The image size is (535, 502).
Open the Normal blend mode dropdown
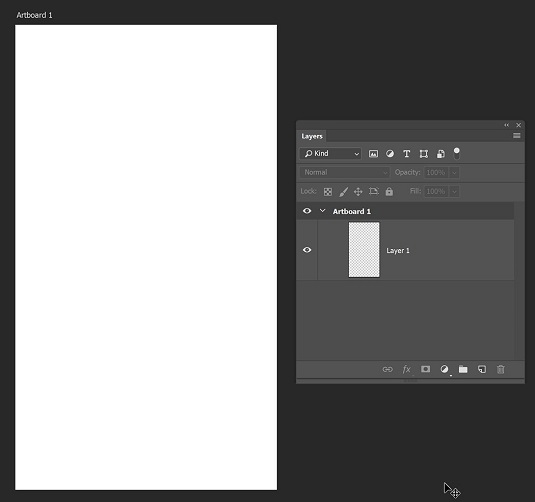(345, 172)
